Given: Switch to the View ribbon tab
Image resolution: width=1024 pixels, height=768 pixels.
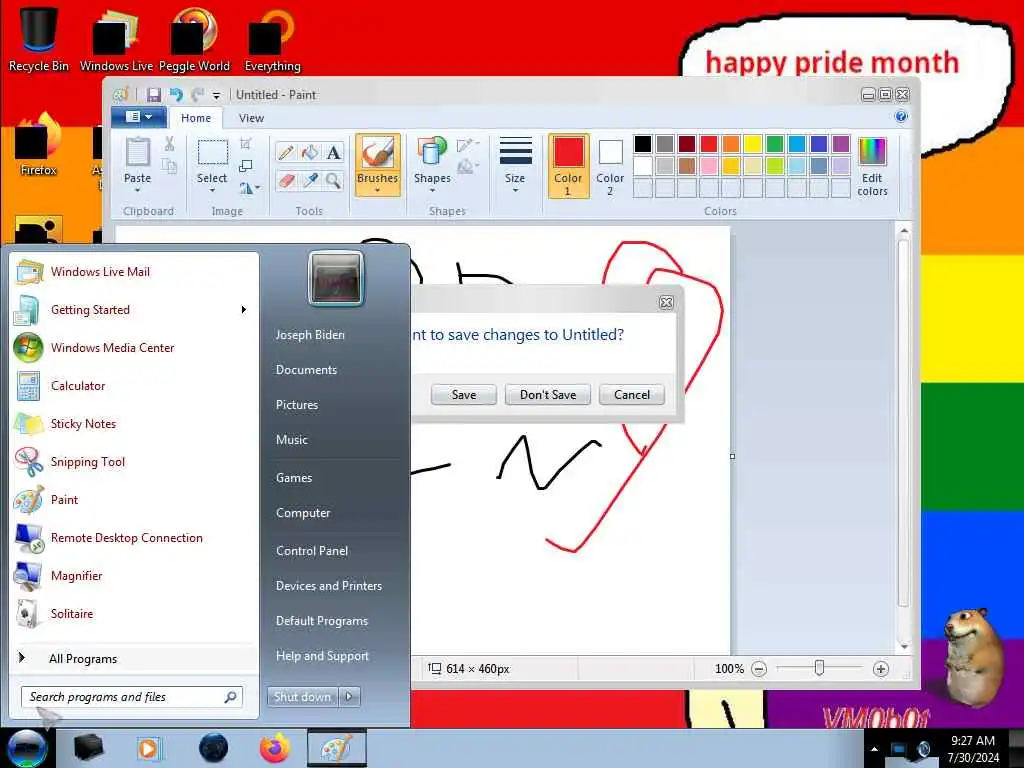Looking at the screenshot, I should click(x=251, y=118).
